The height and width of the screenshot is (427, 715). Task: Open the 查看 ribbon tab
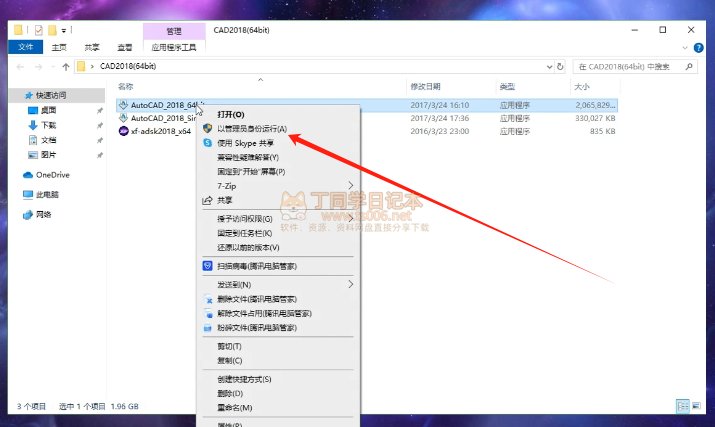pyautogui.click(x=124, y=47)
